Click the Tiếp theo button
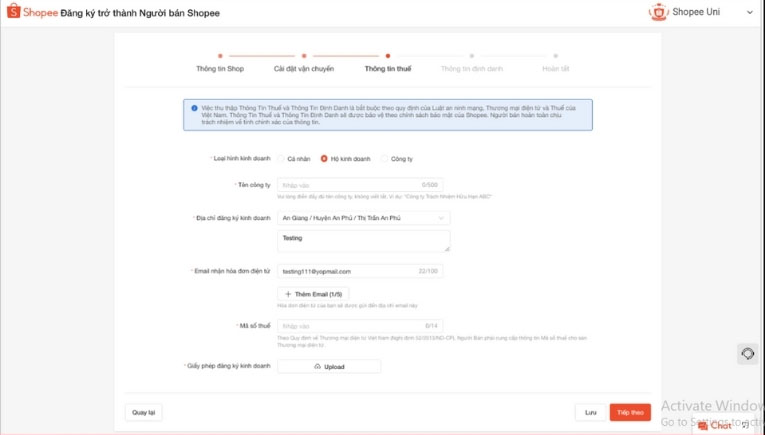The height and width of the screenshot is (435, 765). 630,413
